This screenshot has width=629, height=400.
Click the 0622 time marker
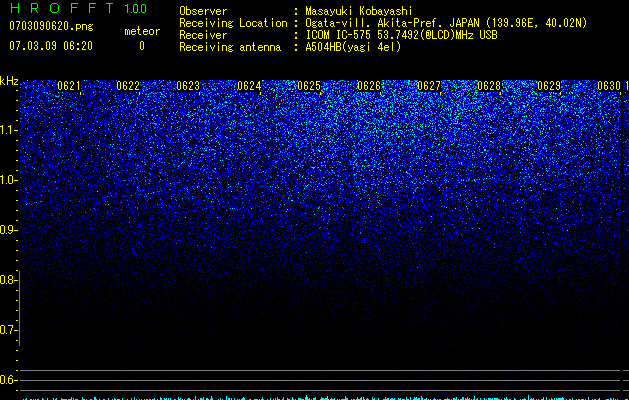coord(128,86)
